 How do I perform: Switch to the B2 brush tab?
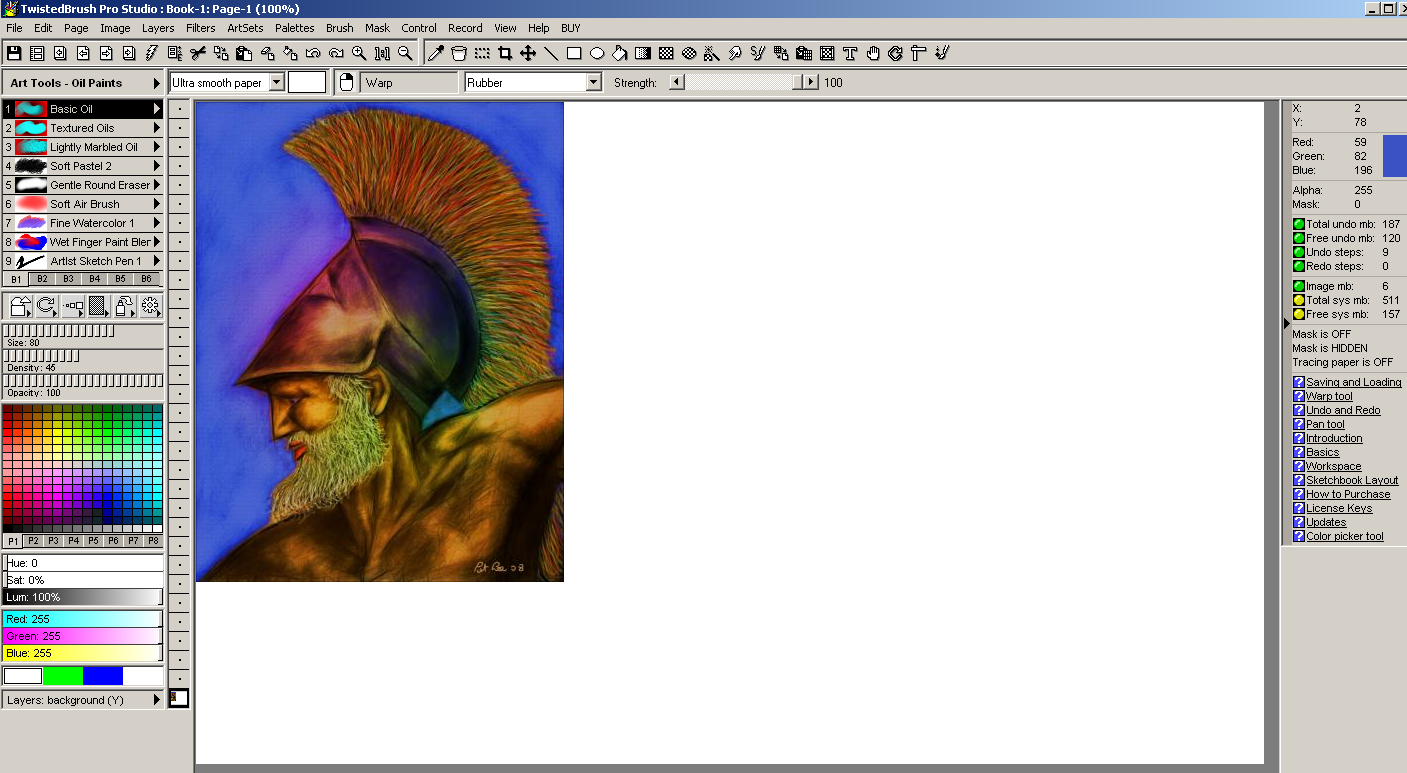pos(42,279)
